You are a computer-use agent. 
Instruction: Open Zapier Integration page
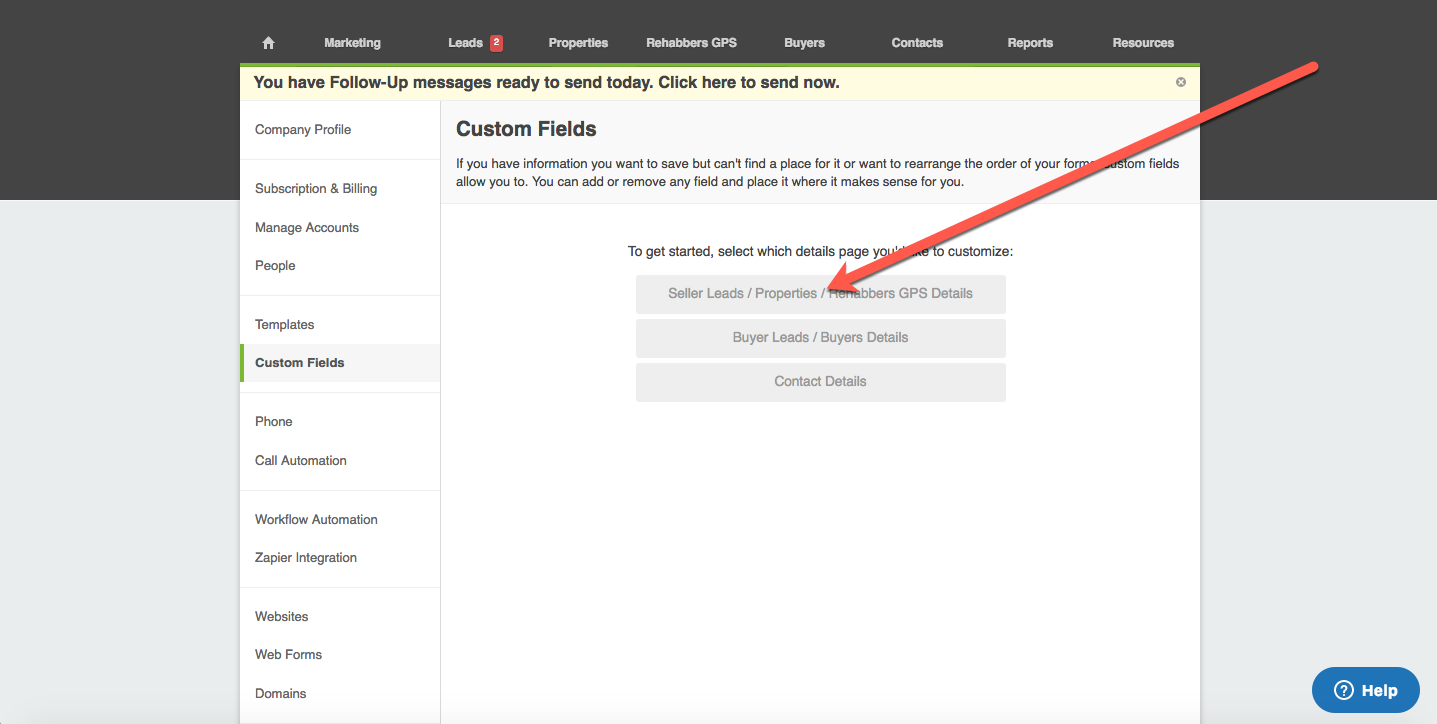[306, 558]
